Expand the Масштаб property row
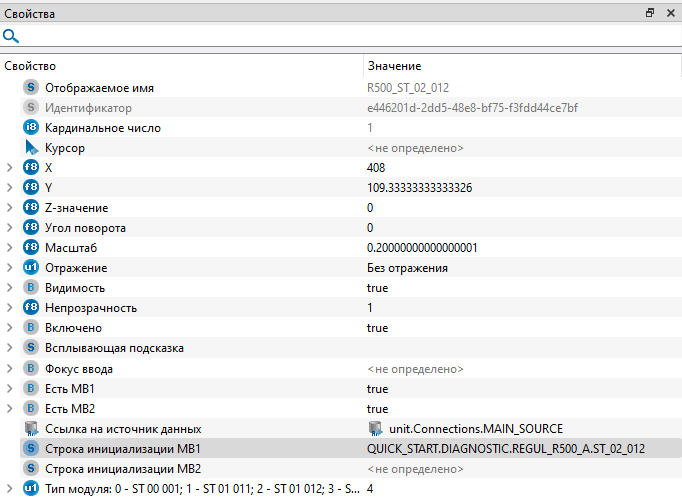The height and width of the screenshot is (499, 682). (9, 248)
